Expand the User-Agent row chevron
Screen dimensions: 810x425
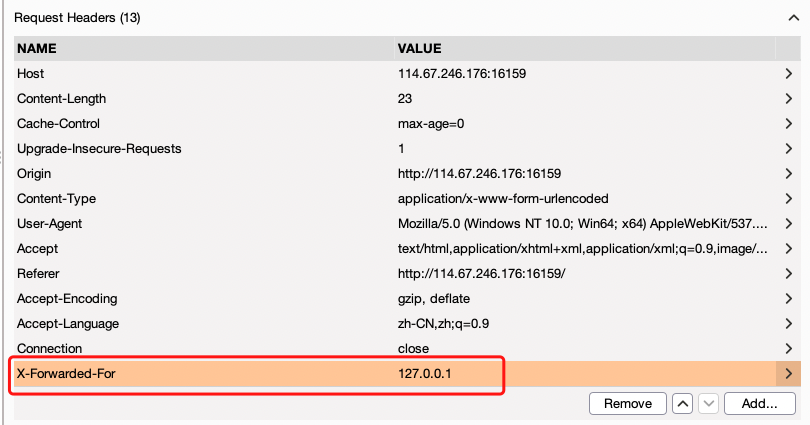point(788,224)
